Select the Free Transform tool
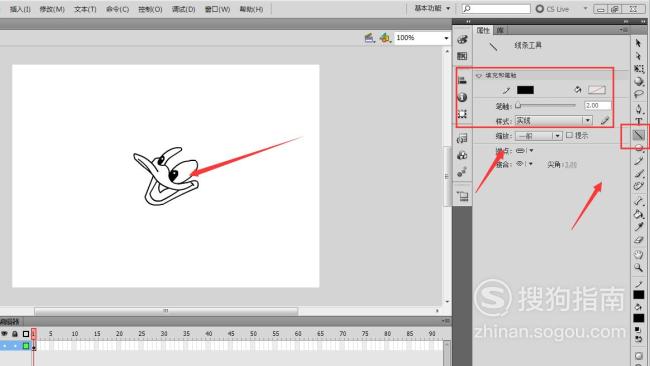The height and width of the screenshot is (366, 650). (x=638, y=69)
